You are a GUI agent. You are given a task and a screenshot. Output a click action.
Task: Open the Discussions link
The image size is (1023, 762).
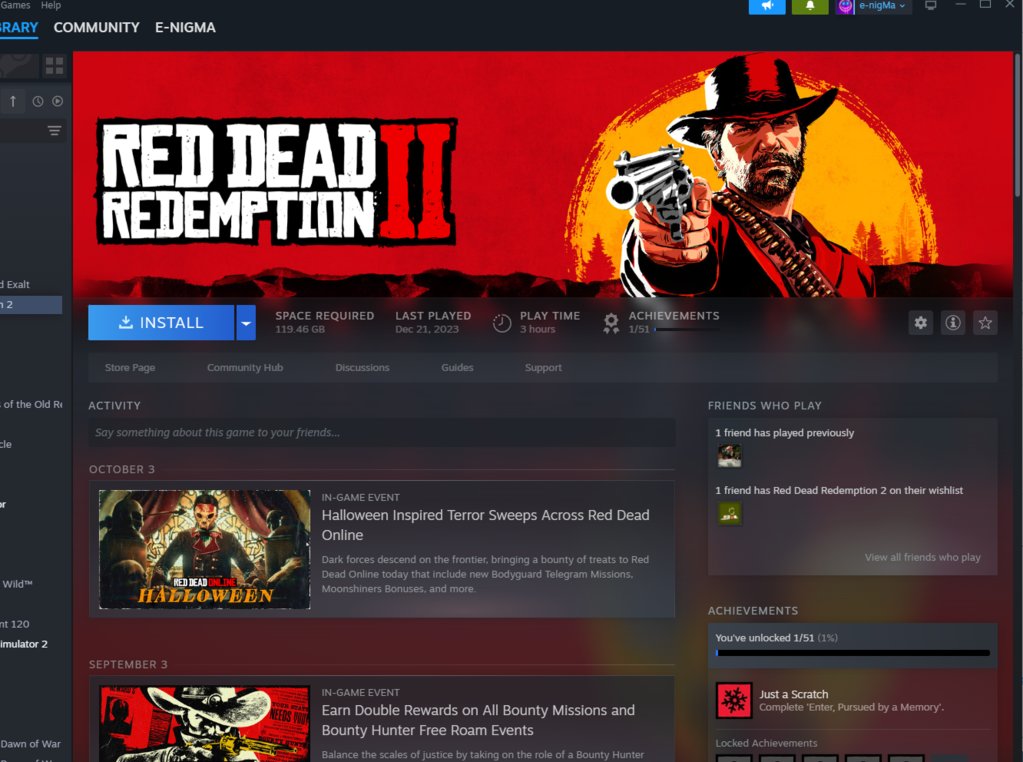click(x=362, y=367)
